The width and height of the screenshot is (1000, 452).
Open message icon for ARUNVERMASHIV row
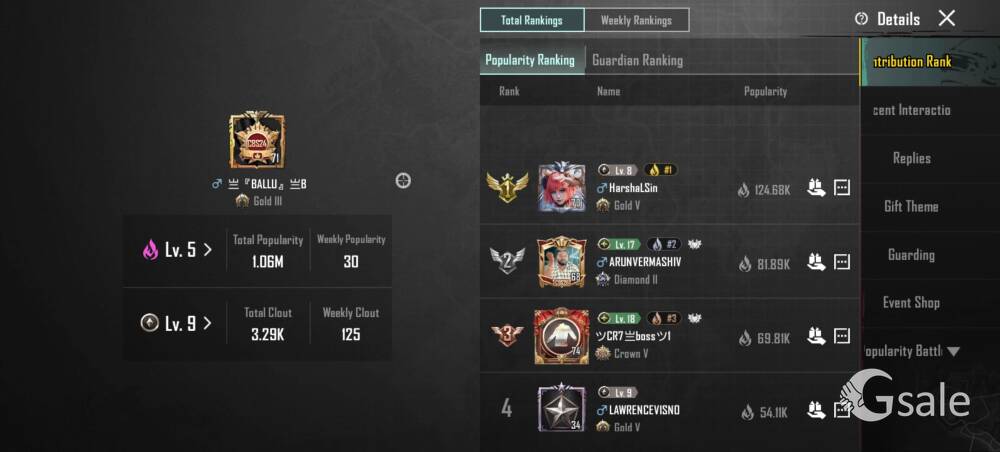pyautogui.click(x=842, y=262)
